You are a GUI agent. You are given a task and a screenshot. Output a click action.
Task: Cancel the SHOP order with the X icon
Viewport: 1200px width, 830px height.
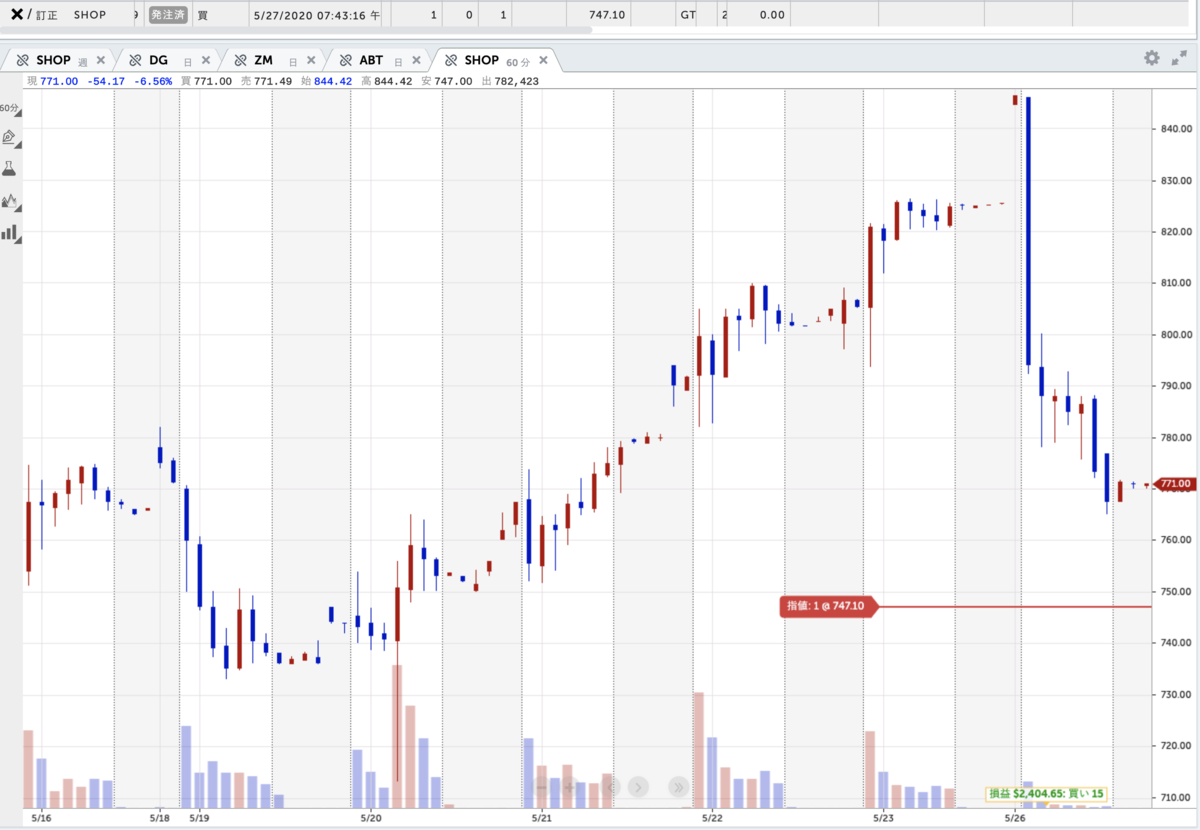point(17,15)
